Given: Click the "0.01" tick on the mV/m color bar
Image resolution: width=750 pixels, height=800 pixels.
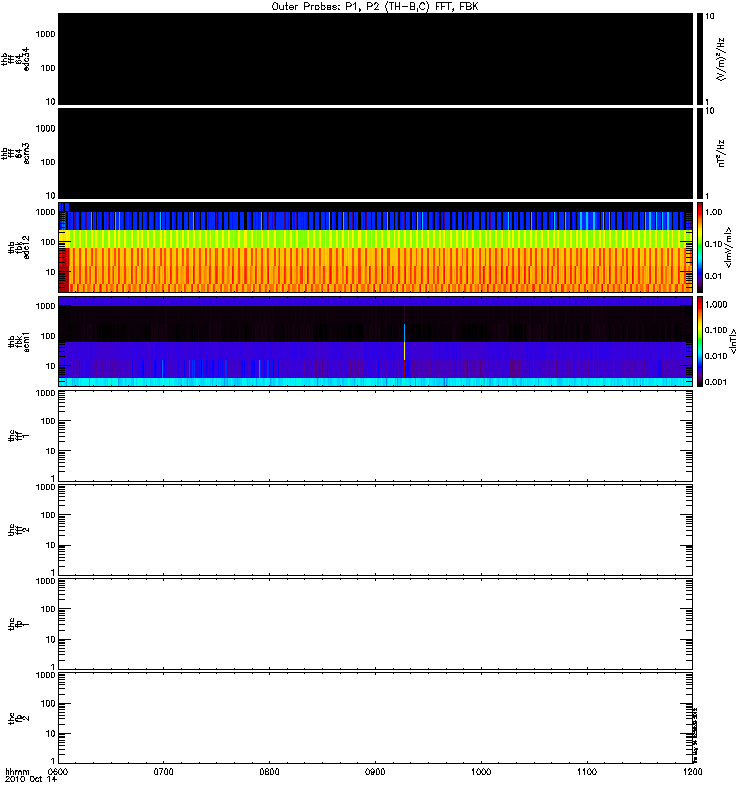Looking at the screenshot, I should click(713, 276).
